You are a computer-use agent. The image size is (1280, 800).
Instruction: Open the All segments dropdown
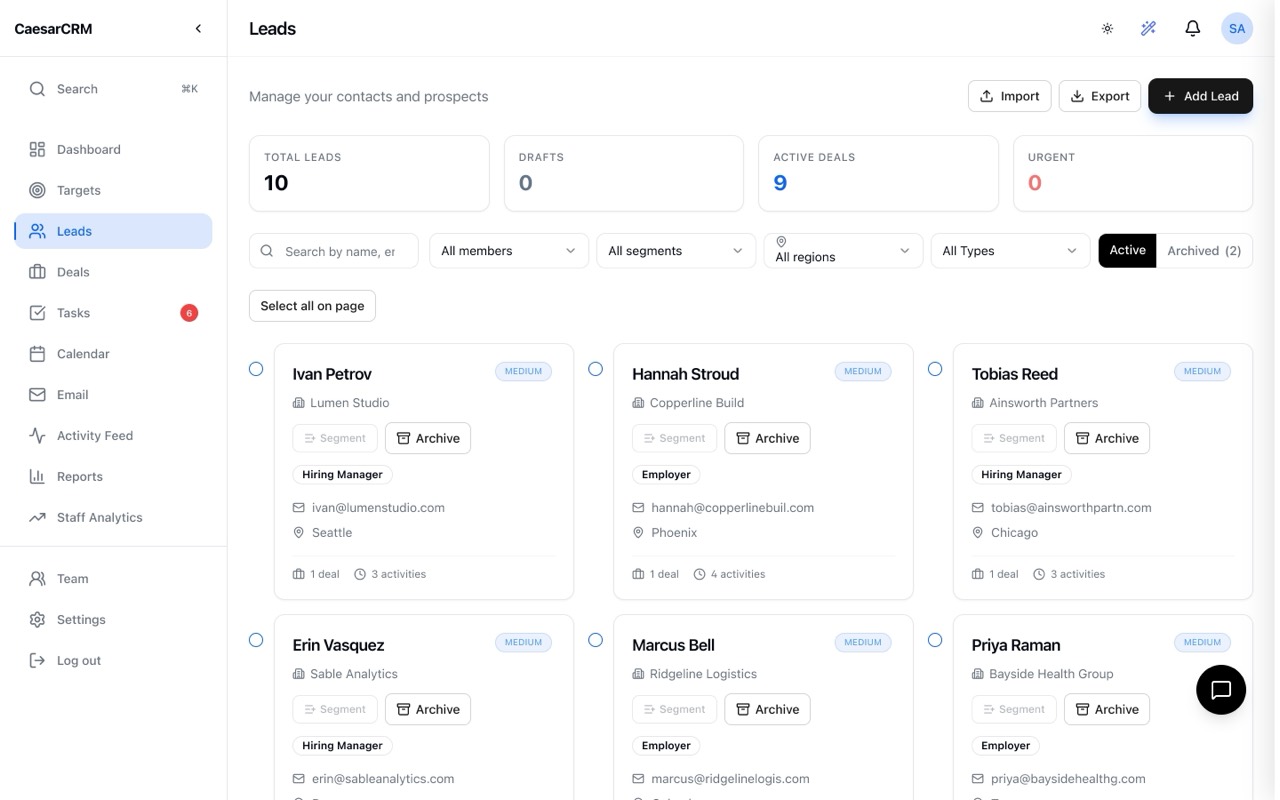click(x=676, y=251)
